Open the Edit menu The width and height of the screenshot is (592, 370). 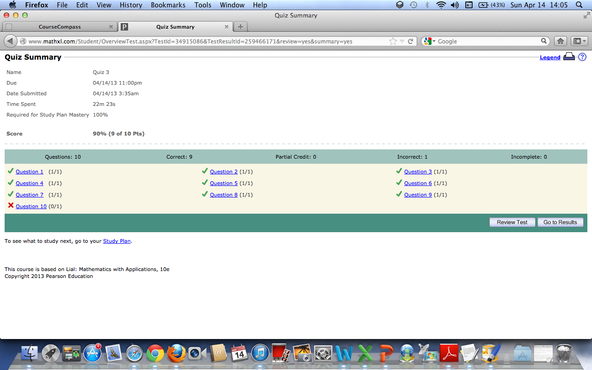[x=82, y=5]
